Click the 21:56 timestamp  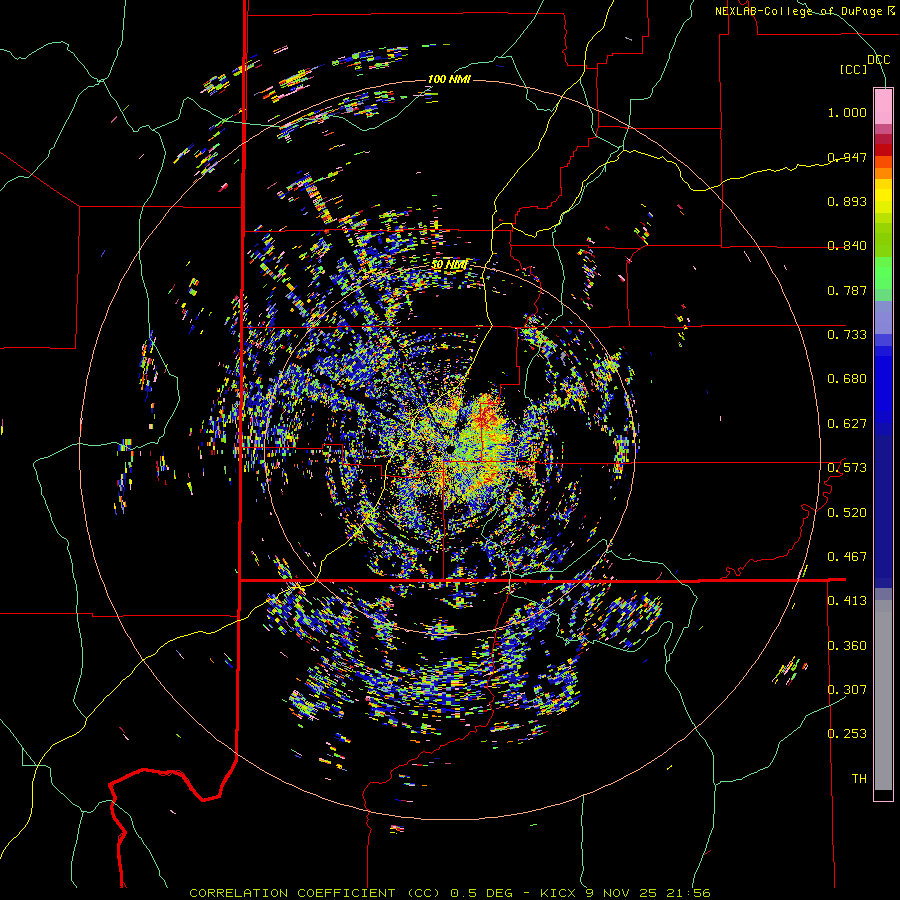(x=688, y=893)
